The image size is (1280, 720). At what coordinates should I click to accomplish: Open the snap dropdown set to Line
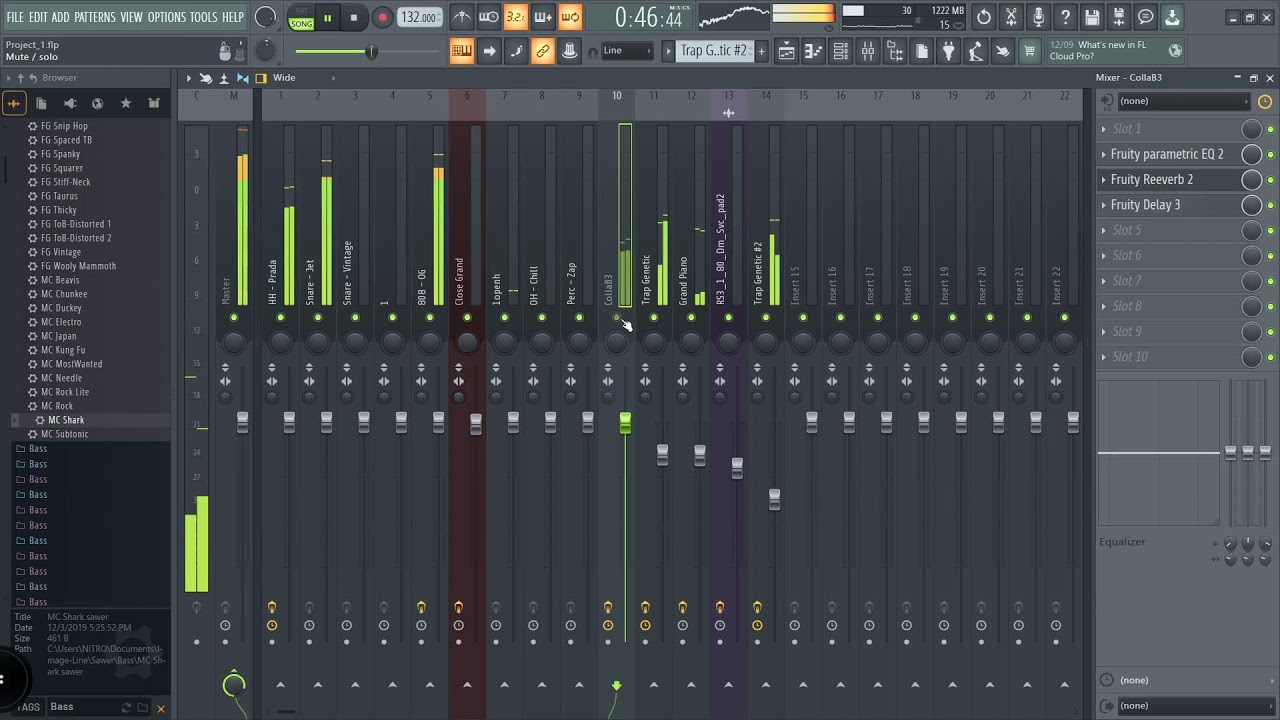click(x=627, y=51)
